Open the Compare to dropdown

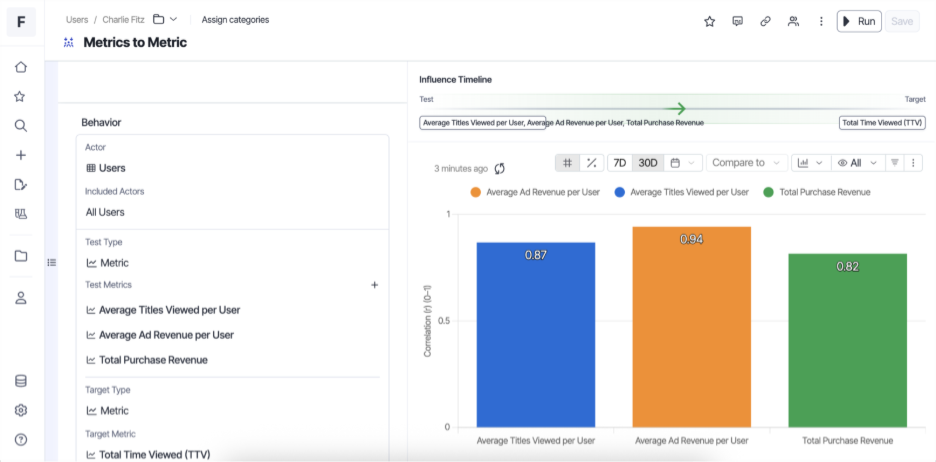[x=745, y=162]
